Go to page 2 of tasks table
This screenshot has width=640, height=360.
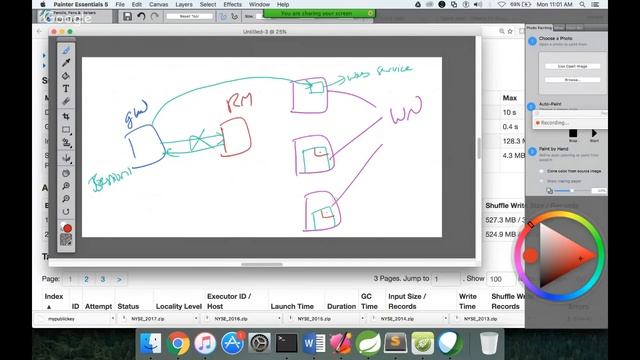click(x=86, y=279)
